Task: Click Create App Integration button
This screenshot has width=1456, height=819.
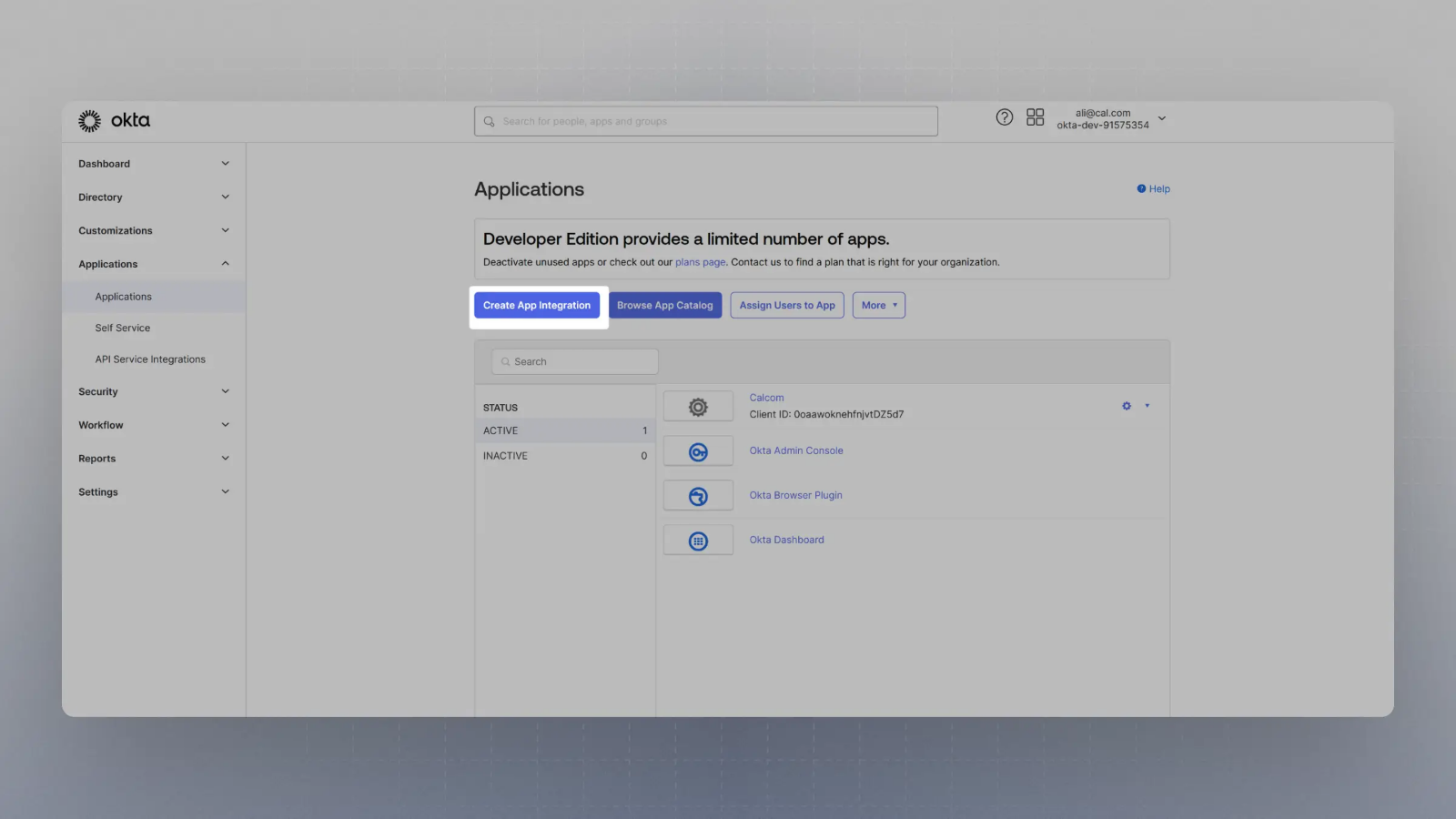Action: (x=537, y=306)
